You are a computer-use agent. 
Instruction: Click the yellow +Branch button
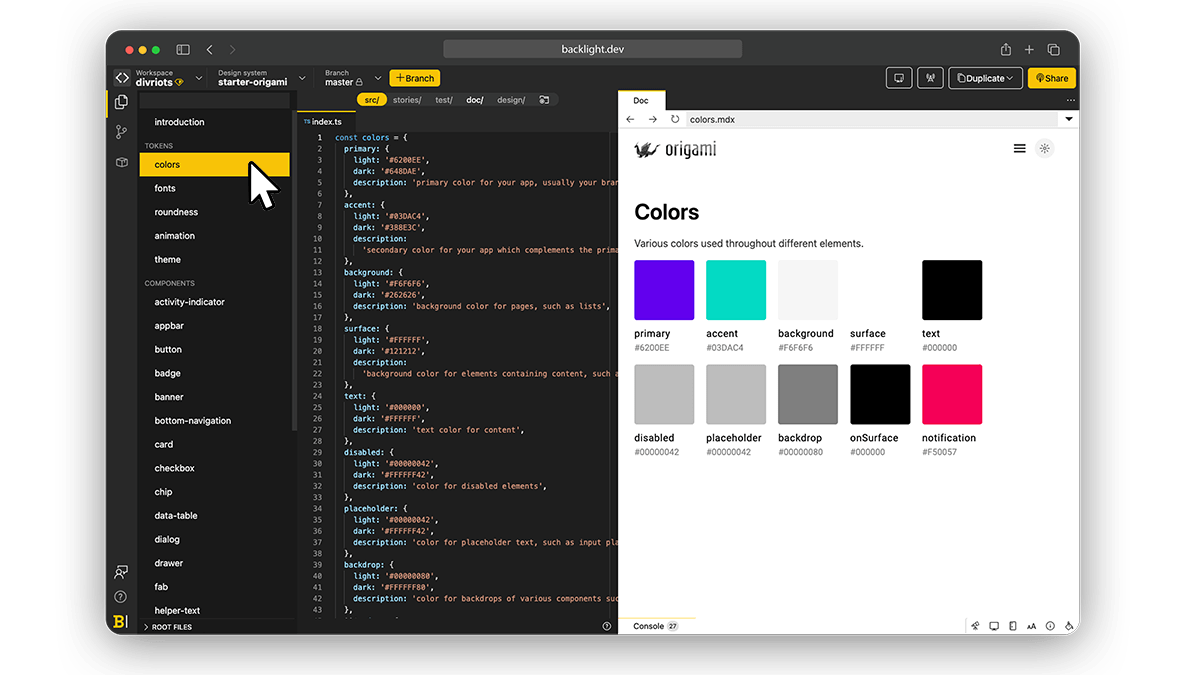click(415, 78)
